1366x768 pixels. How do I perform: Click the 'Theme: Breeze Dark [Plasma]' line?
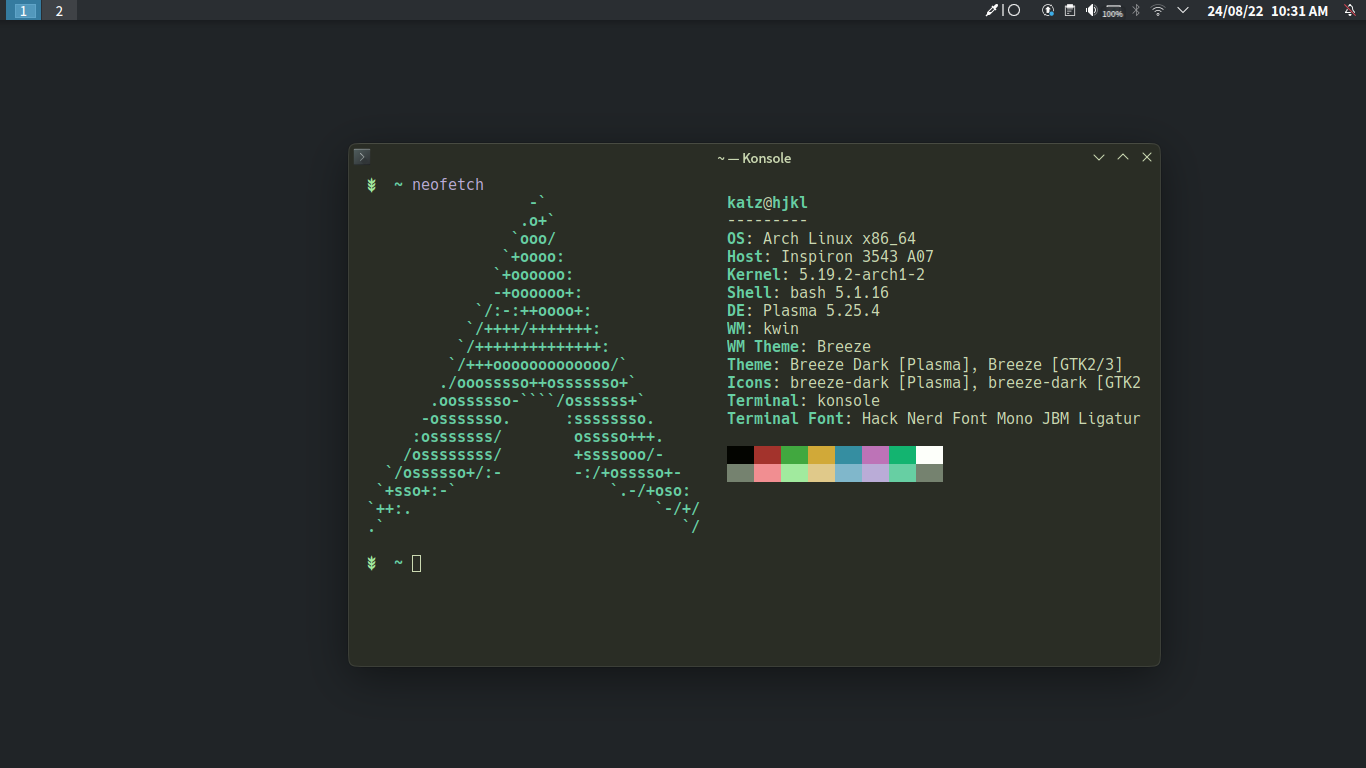click(x=925, y=365)
